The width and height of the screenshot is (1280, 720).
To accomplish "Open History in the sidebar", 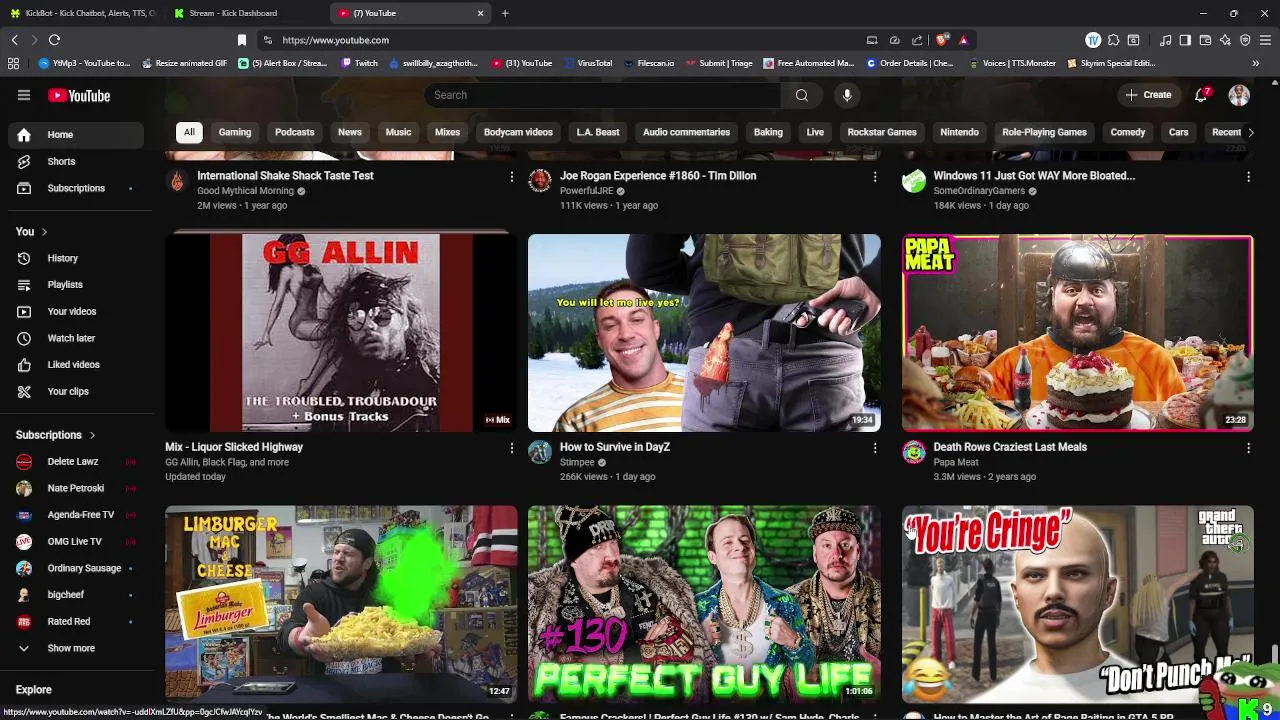I will (76, 258).
